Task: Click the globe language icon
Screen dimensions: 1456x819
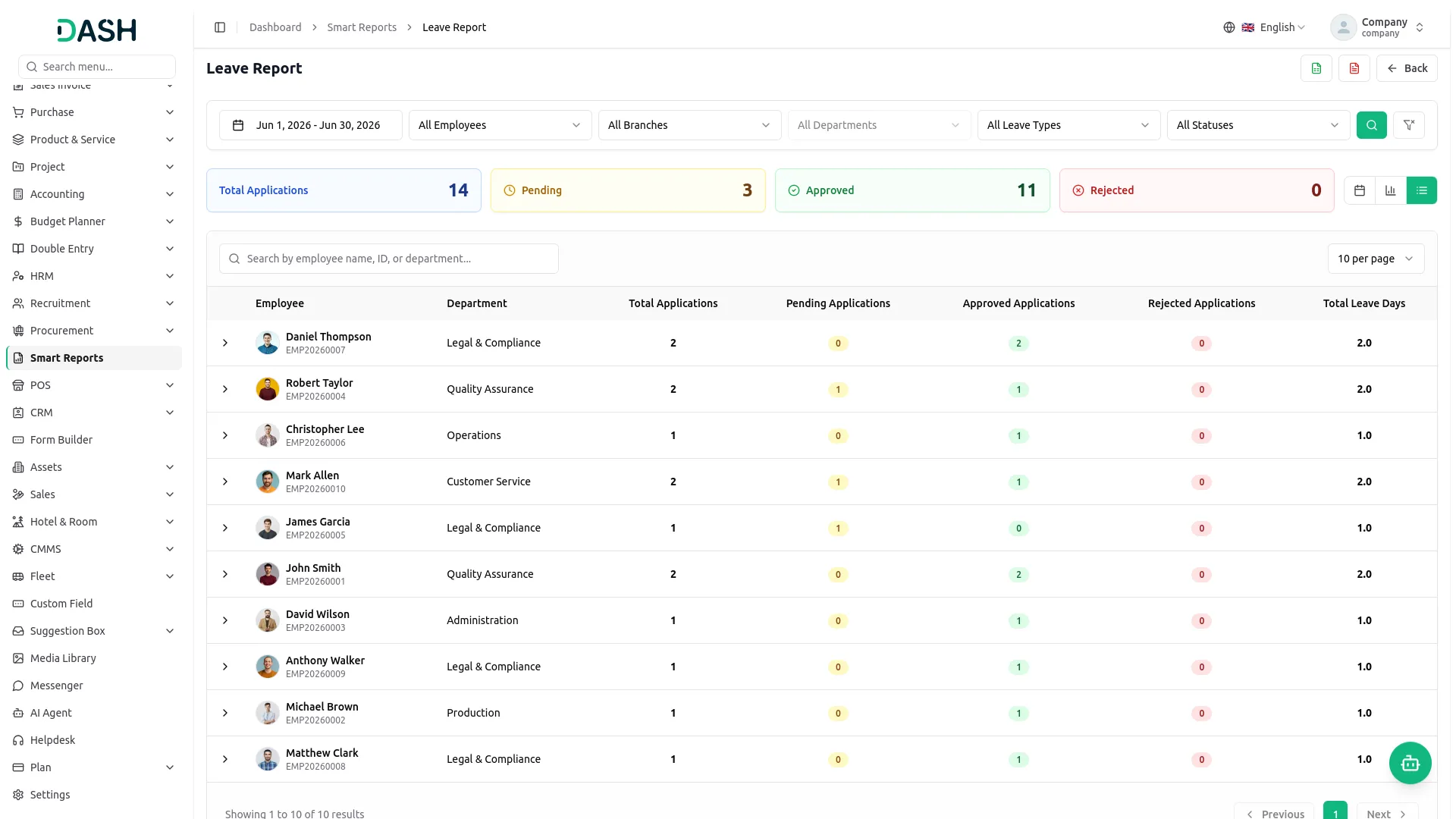Action: click(1229, 27)
